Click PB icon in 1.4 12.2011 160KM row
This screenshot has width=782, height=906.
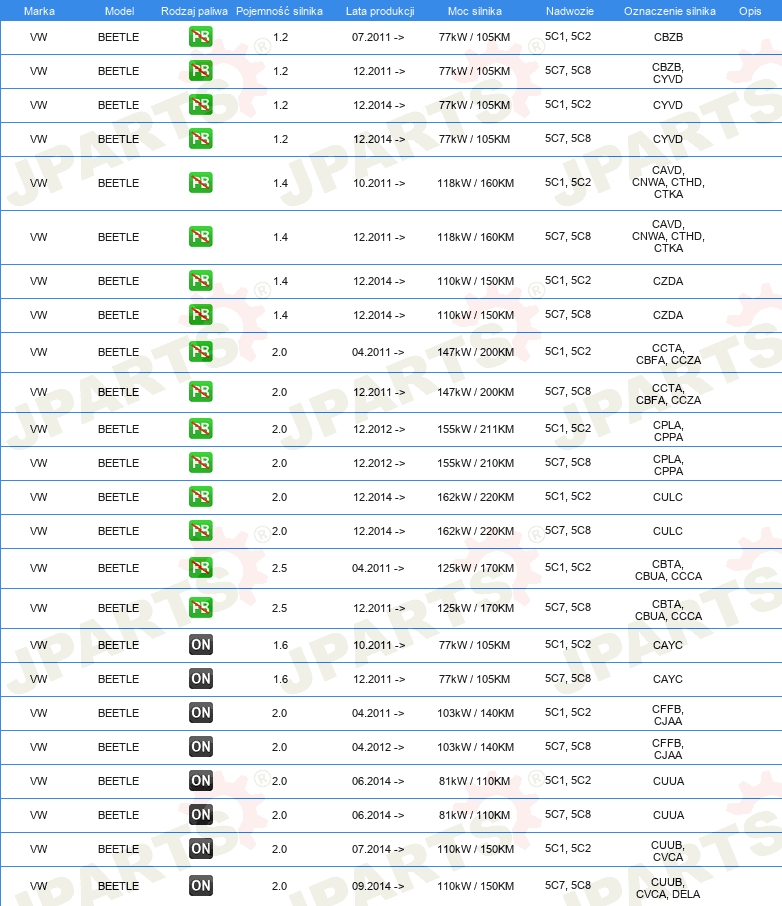201,236
